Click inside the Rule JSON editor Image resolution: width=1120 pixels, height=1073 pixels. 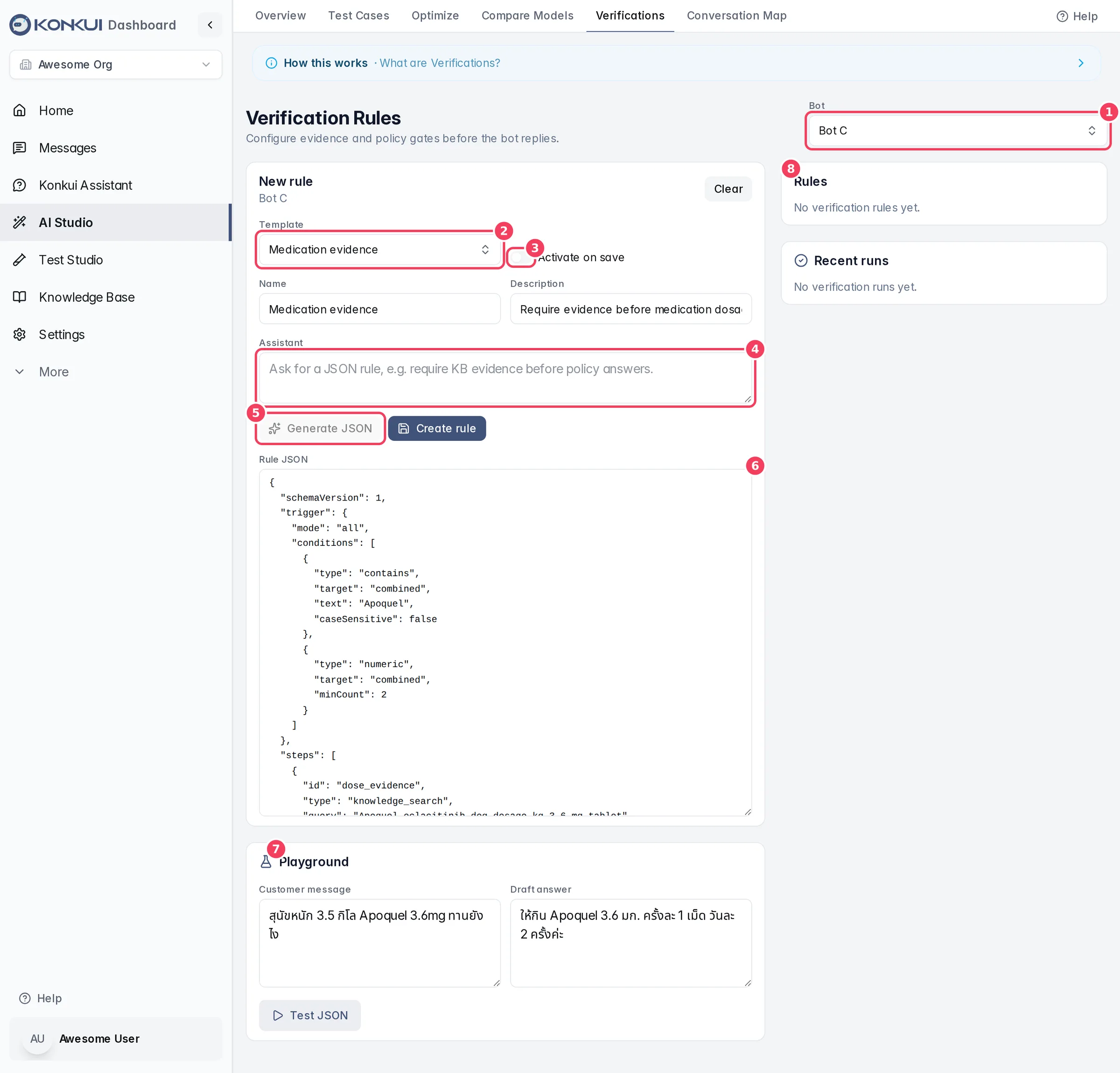pyautogui.click(x=505, y=643)
